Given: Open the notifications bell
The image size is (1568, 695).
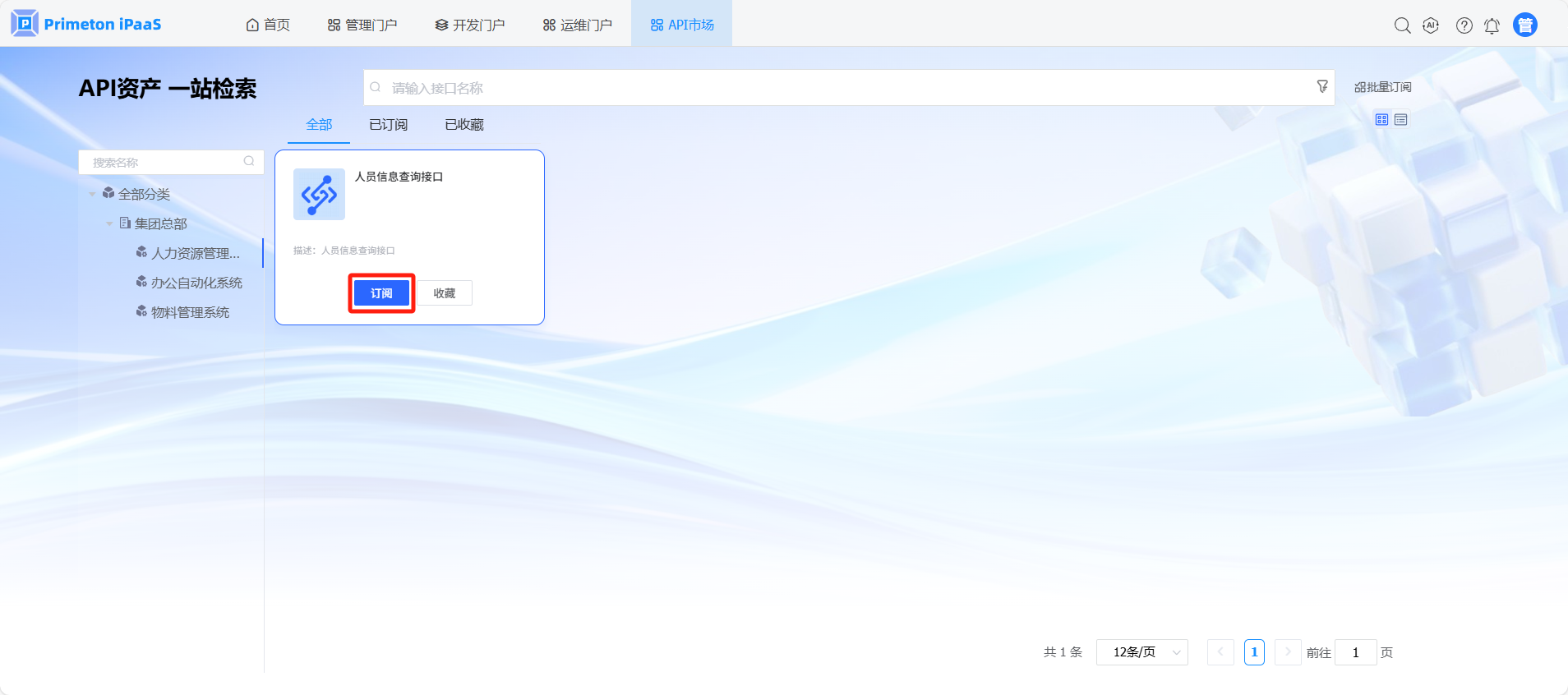Looking at the screenshot, I should (1492, 25).
